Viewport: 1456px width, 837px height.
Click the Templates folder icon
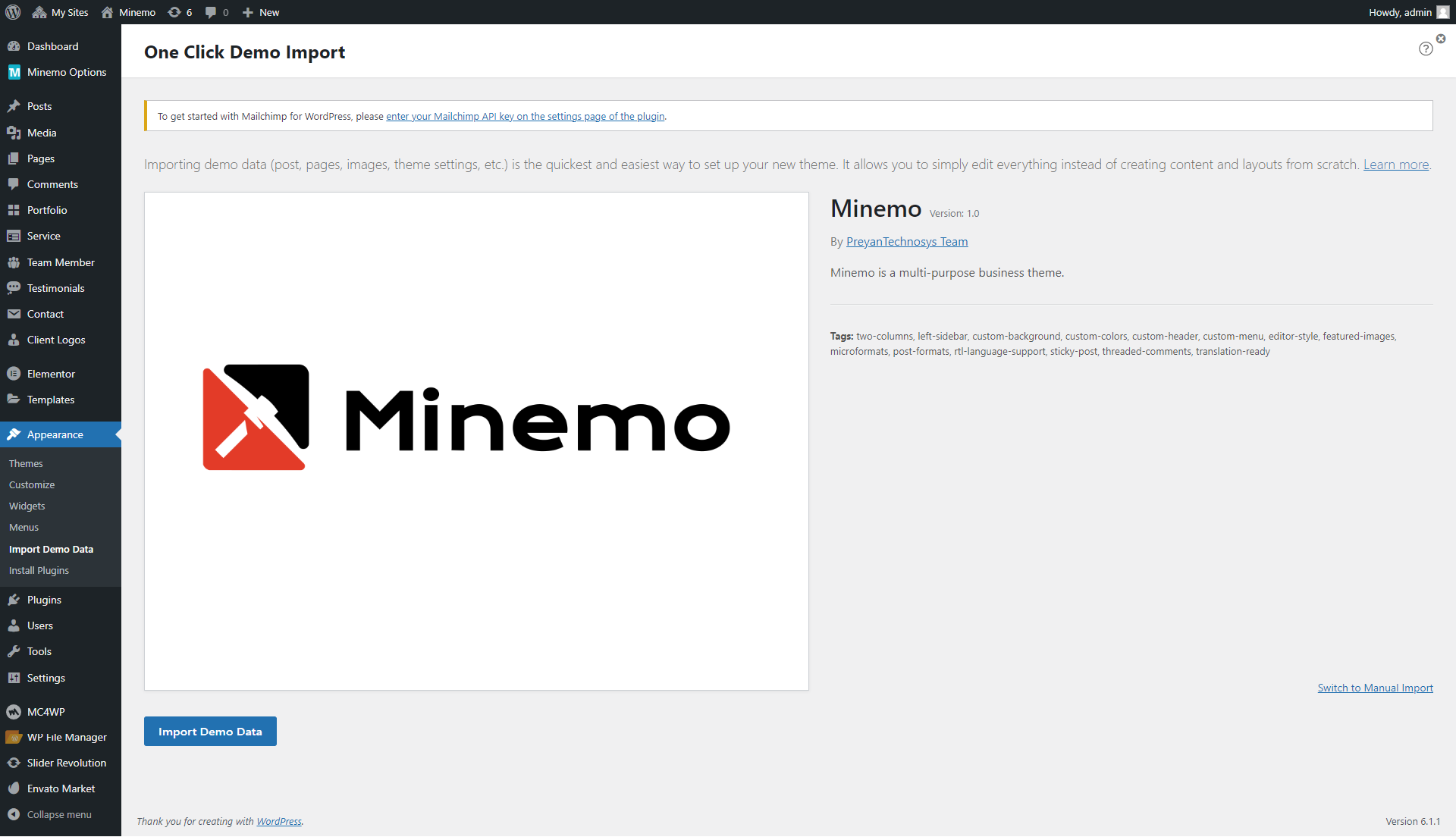click(x=14, y=400)
